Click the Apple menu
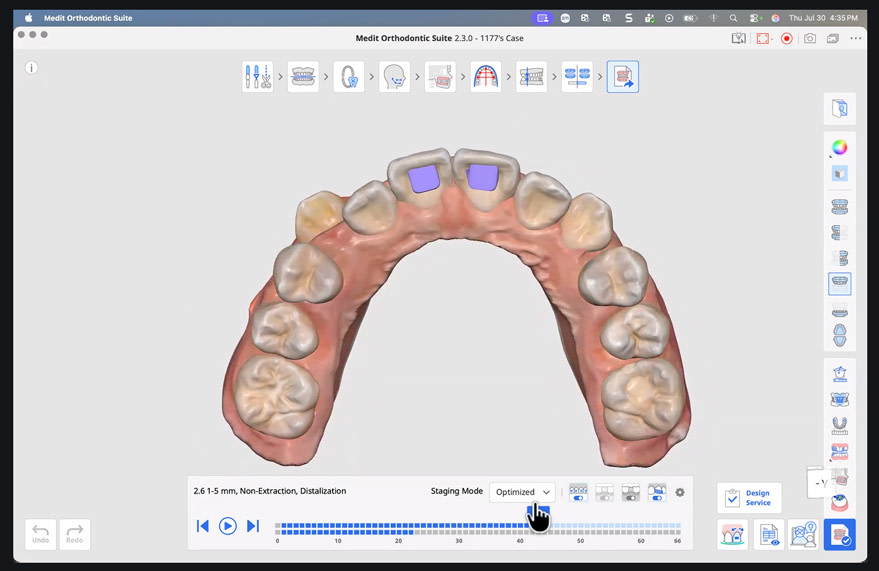This screenshot has height=571, width=879. click(x=29, y=18)
